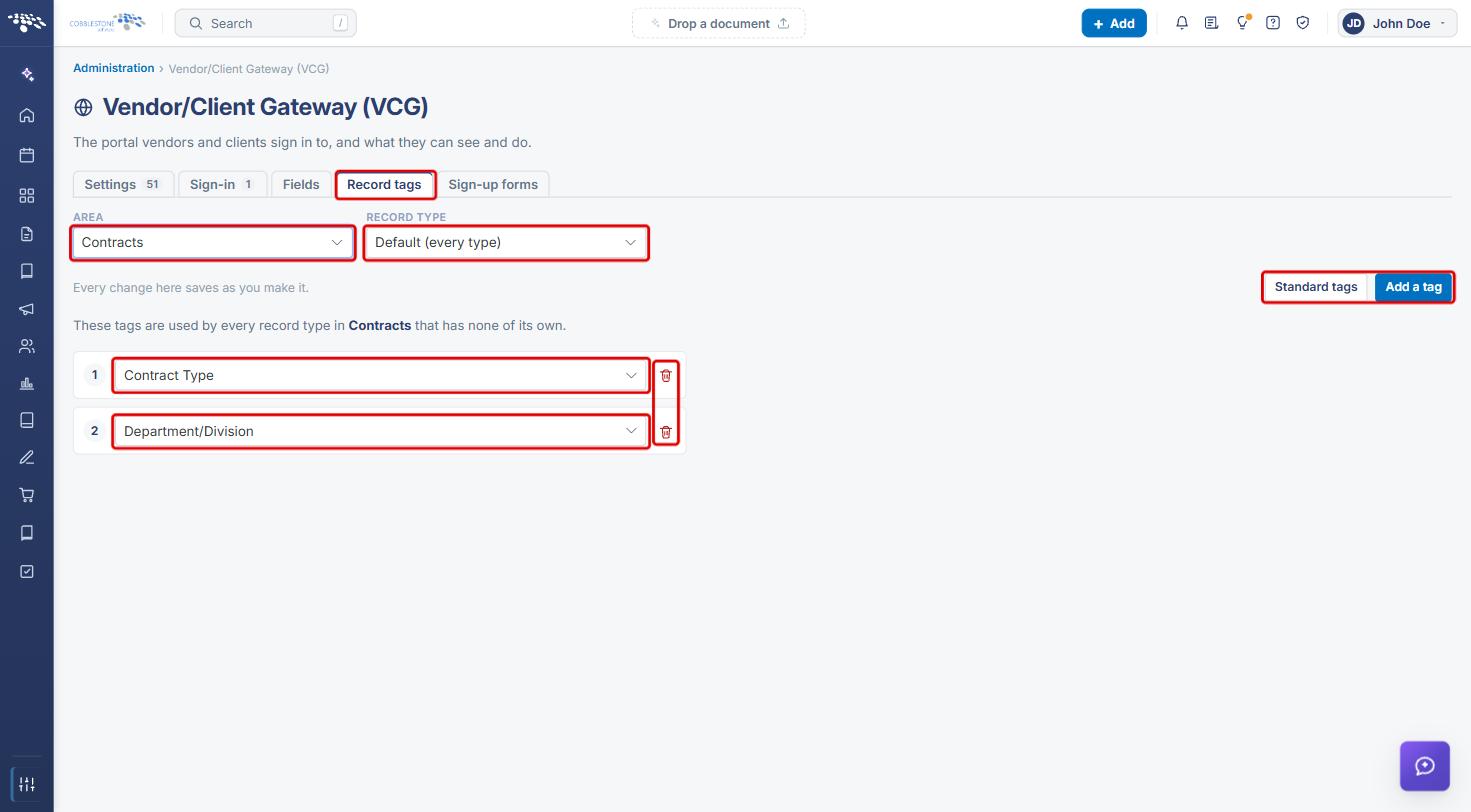1471x812 pixels.
Task: Select the Record tags tab
Action: (x=384, y=184)
